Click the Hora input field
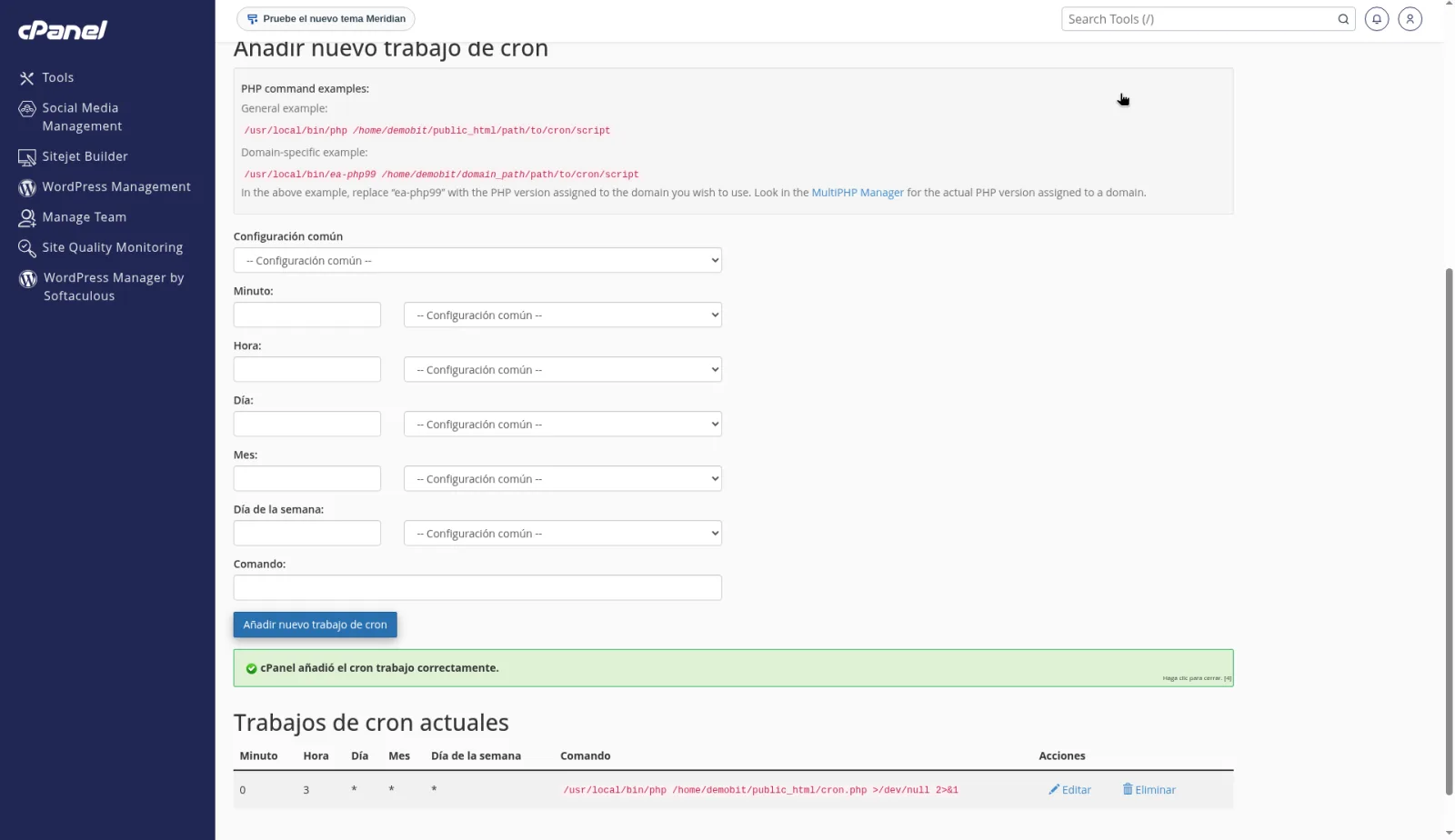Screen dimensions: 1455x840 pyautogui.click(x=307, y=369)
